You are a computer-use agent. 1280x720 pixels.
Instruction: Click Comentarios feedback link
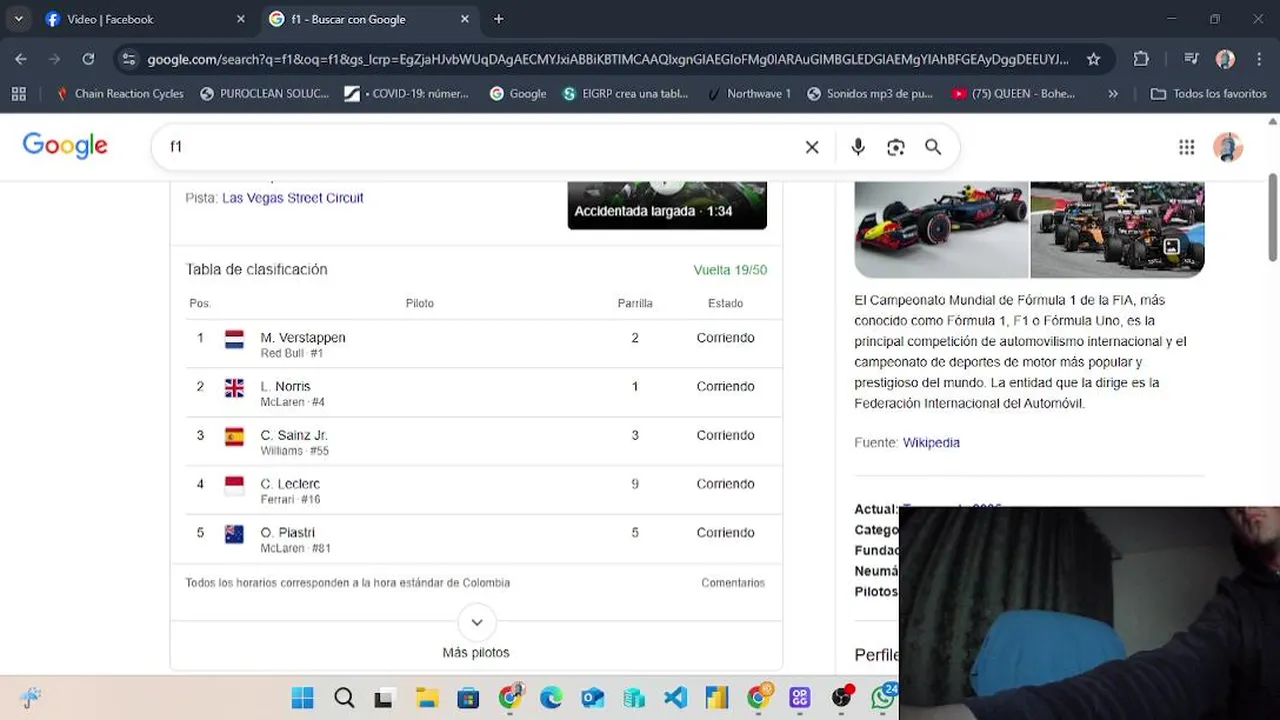point(733,583)
